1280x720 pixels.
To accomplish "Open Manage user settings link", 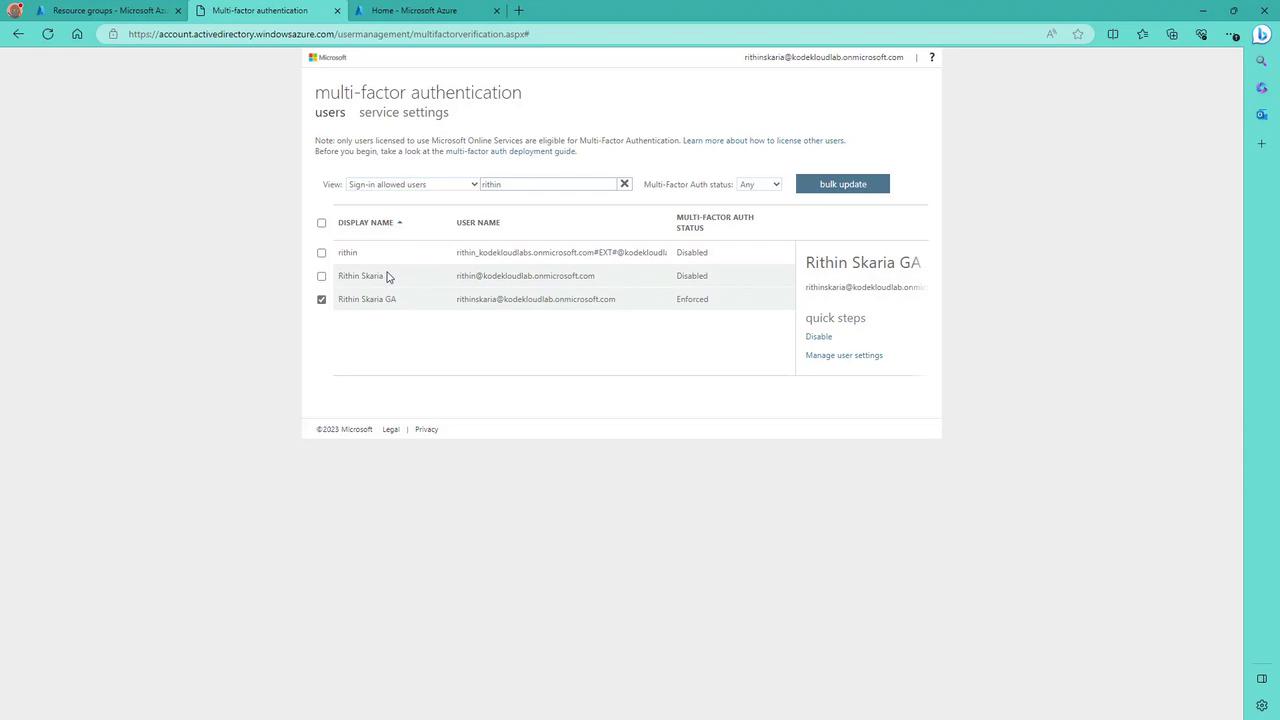I will 844,355.
